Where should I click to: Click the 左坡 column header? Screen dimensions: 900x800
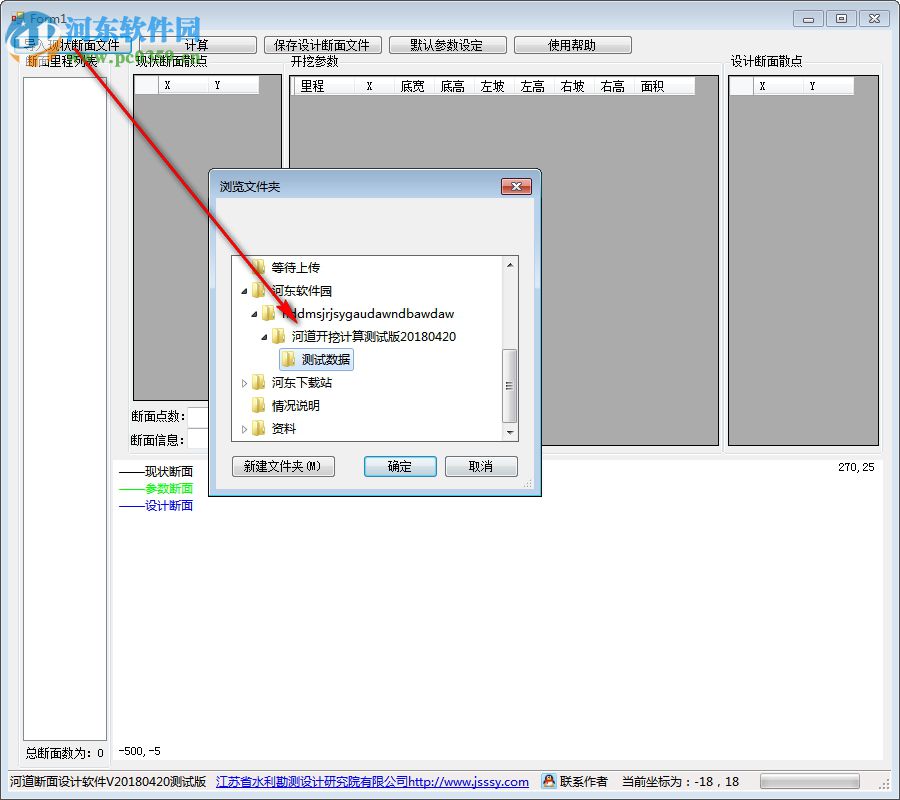click(493, 86)
